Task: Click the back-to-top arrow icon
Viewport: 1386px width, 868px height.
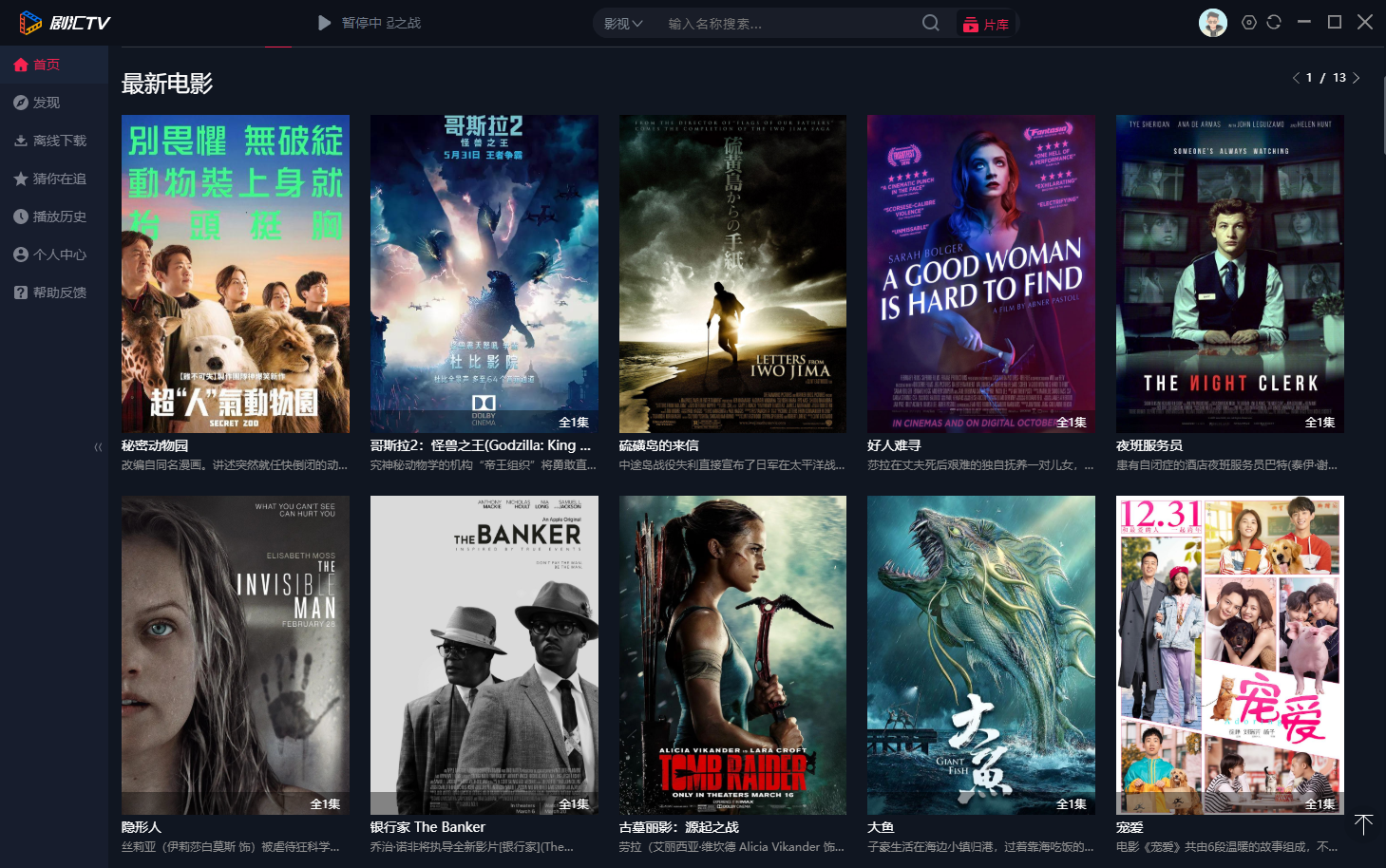Action: [x=1363, y=825]
